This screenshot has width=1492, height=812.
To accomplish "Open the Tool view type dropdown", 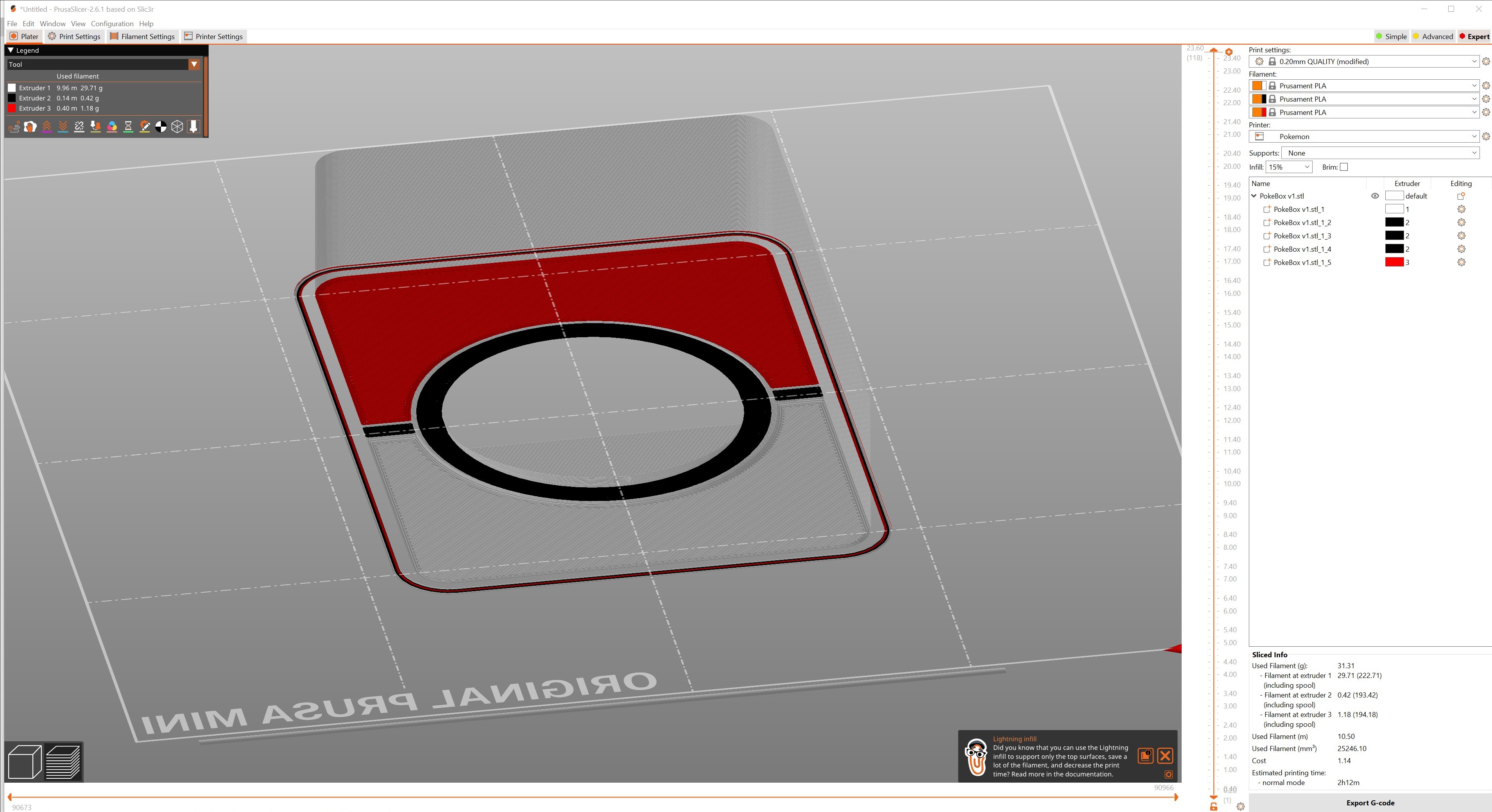I will (x=194, y=64).
